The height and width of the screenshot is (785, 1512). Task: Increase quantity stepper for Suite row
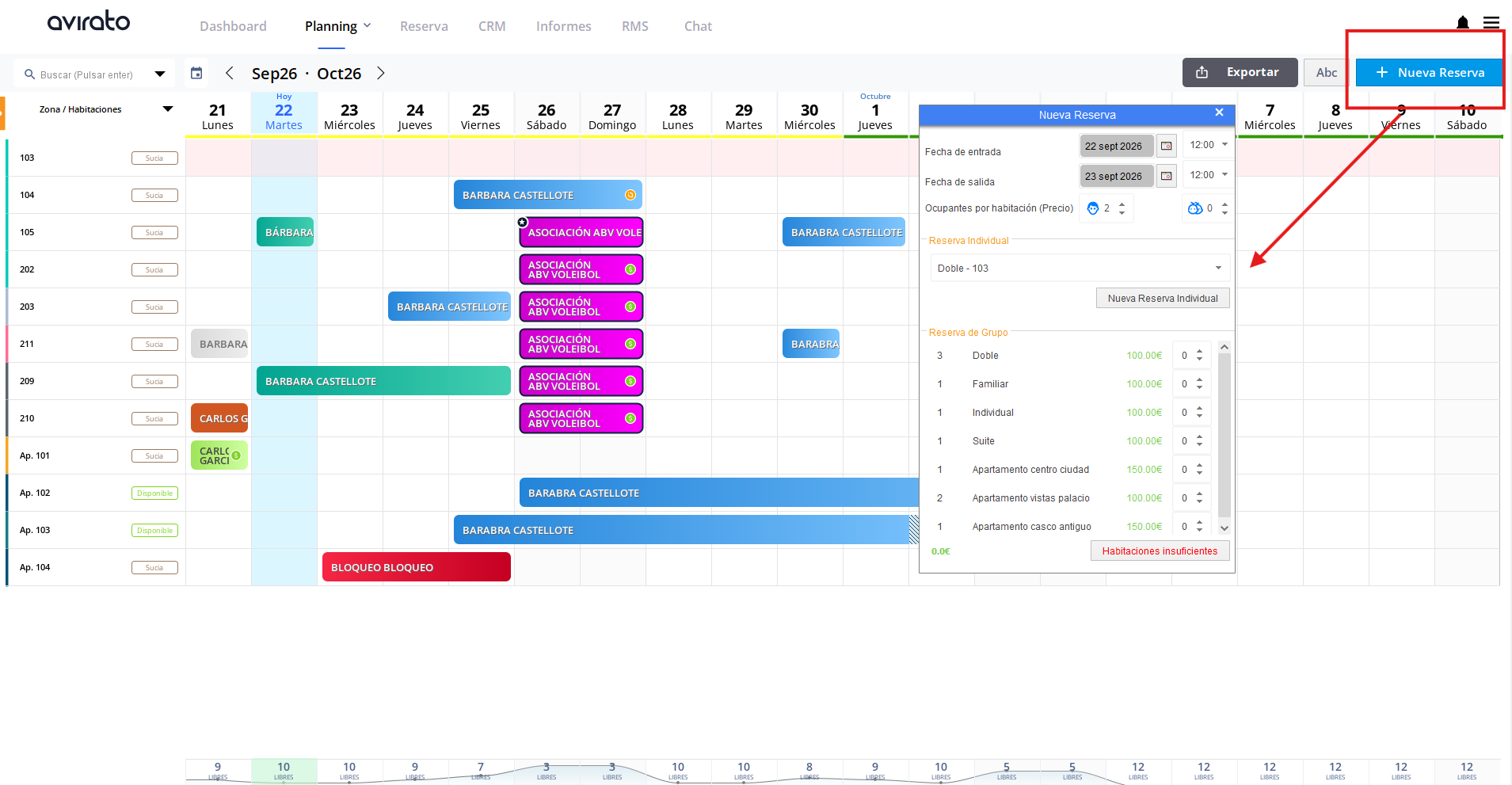[1200, 437]
